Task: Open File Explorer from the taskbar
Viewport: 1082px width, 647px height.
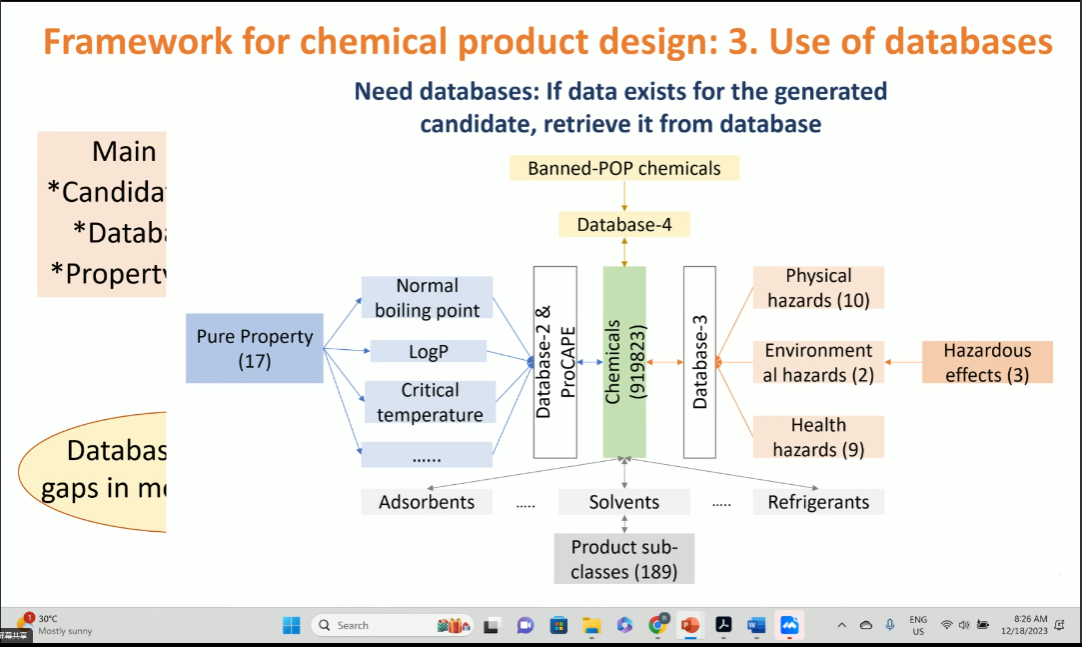Action: point(591,626)
